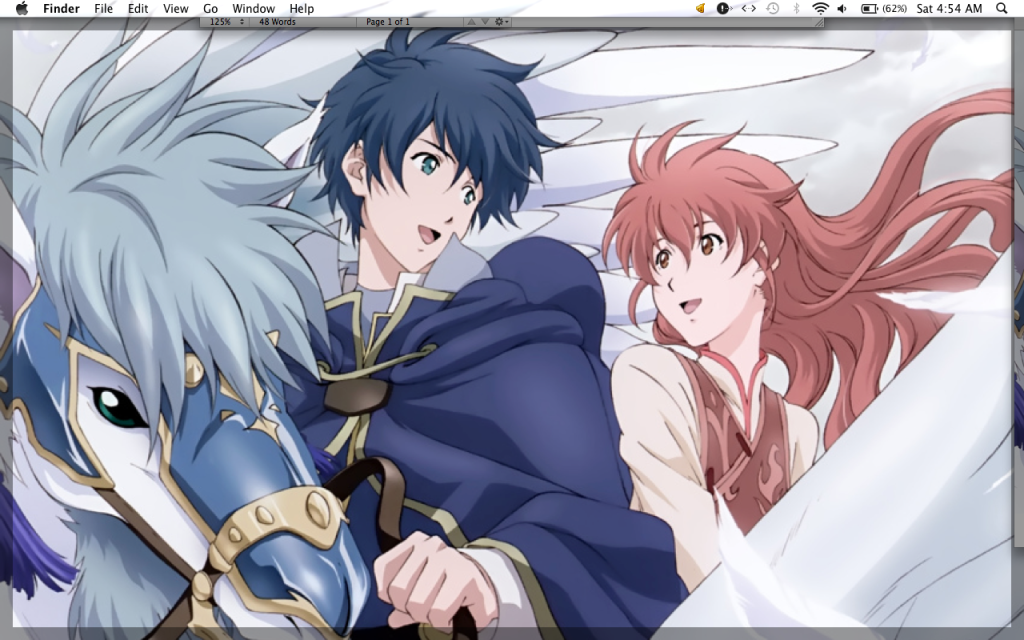Open the File menu
1024x640 pixels.
(103, 8)
